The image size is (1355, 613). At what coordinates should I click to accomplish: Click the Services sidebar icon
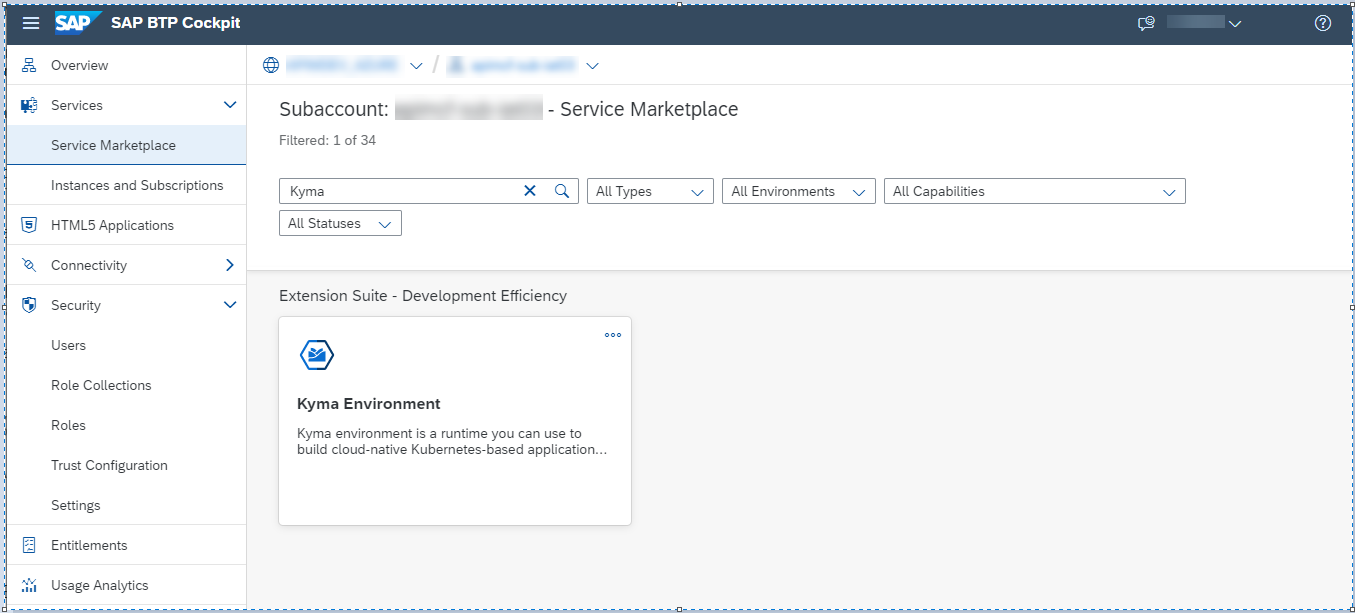(29, 105)
